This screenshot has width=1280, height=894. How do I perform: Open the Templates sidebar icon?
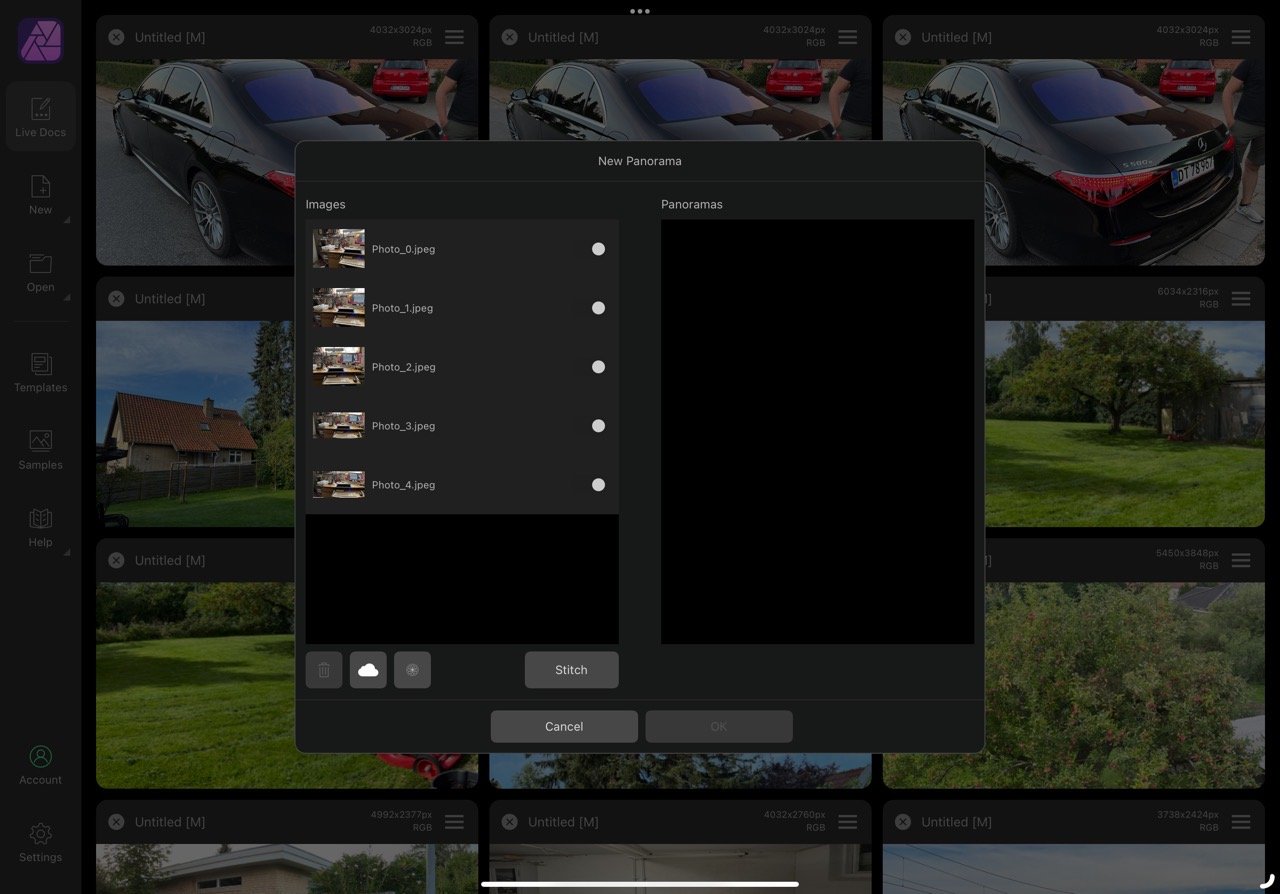point(40,372)
